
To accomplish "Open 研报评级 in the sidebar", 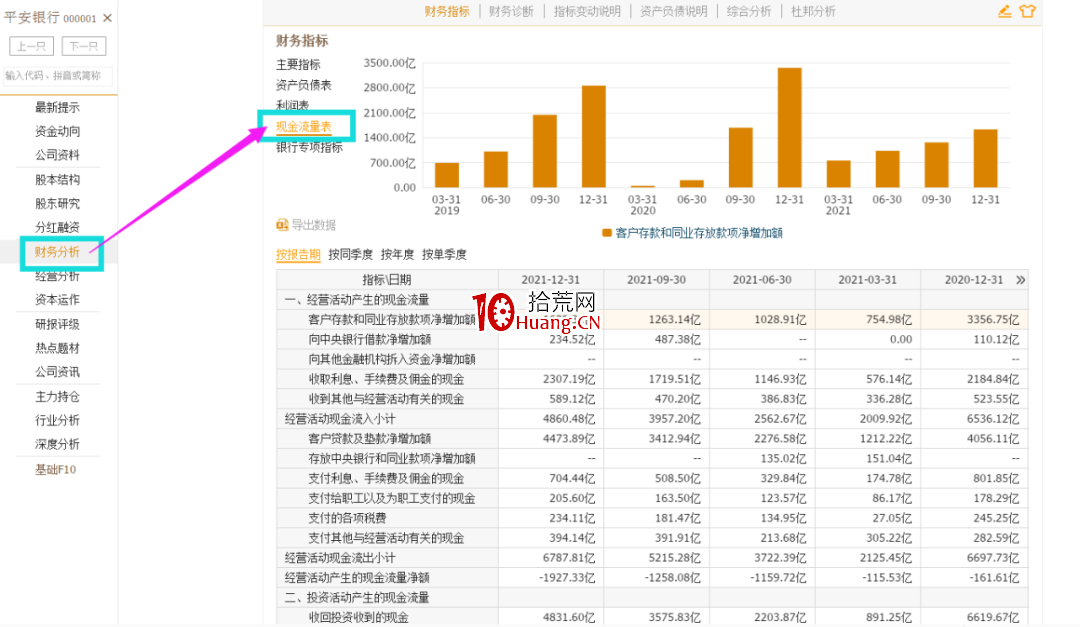I will (57, 325).
